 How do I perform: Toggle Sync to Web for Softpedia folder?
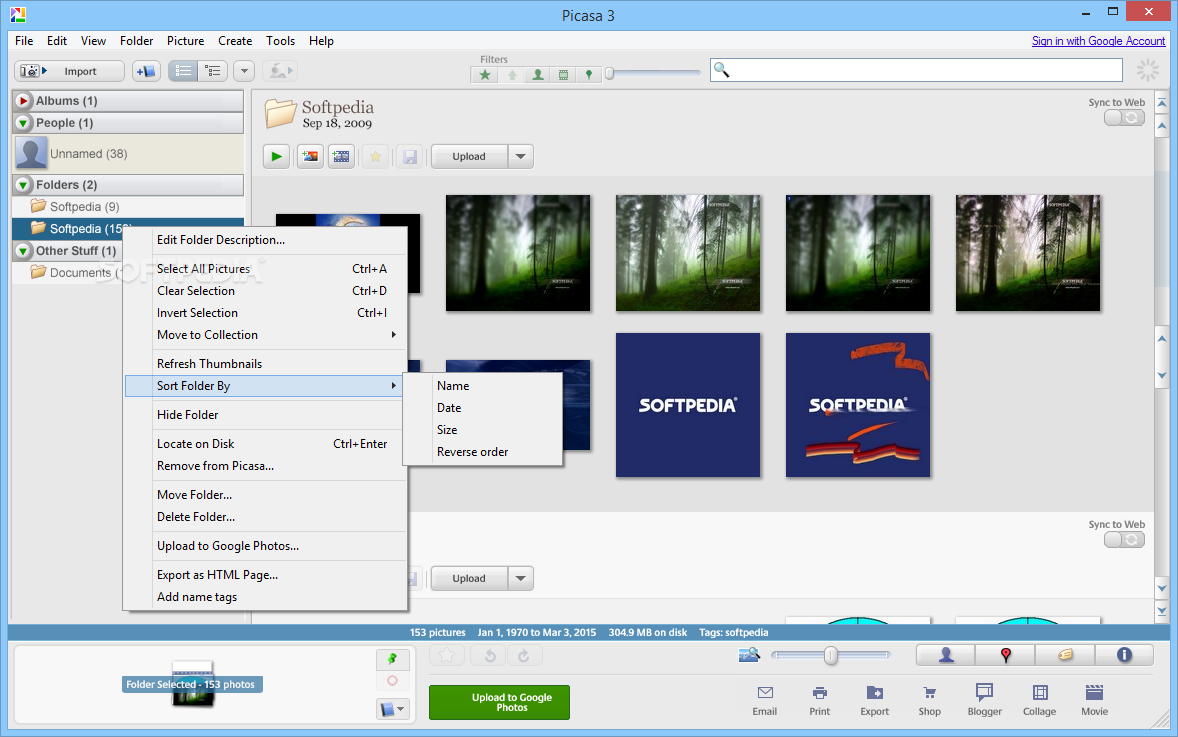(x=1124, y=118)
